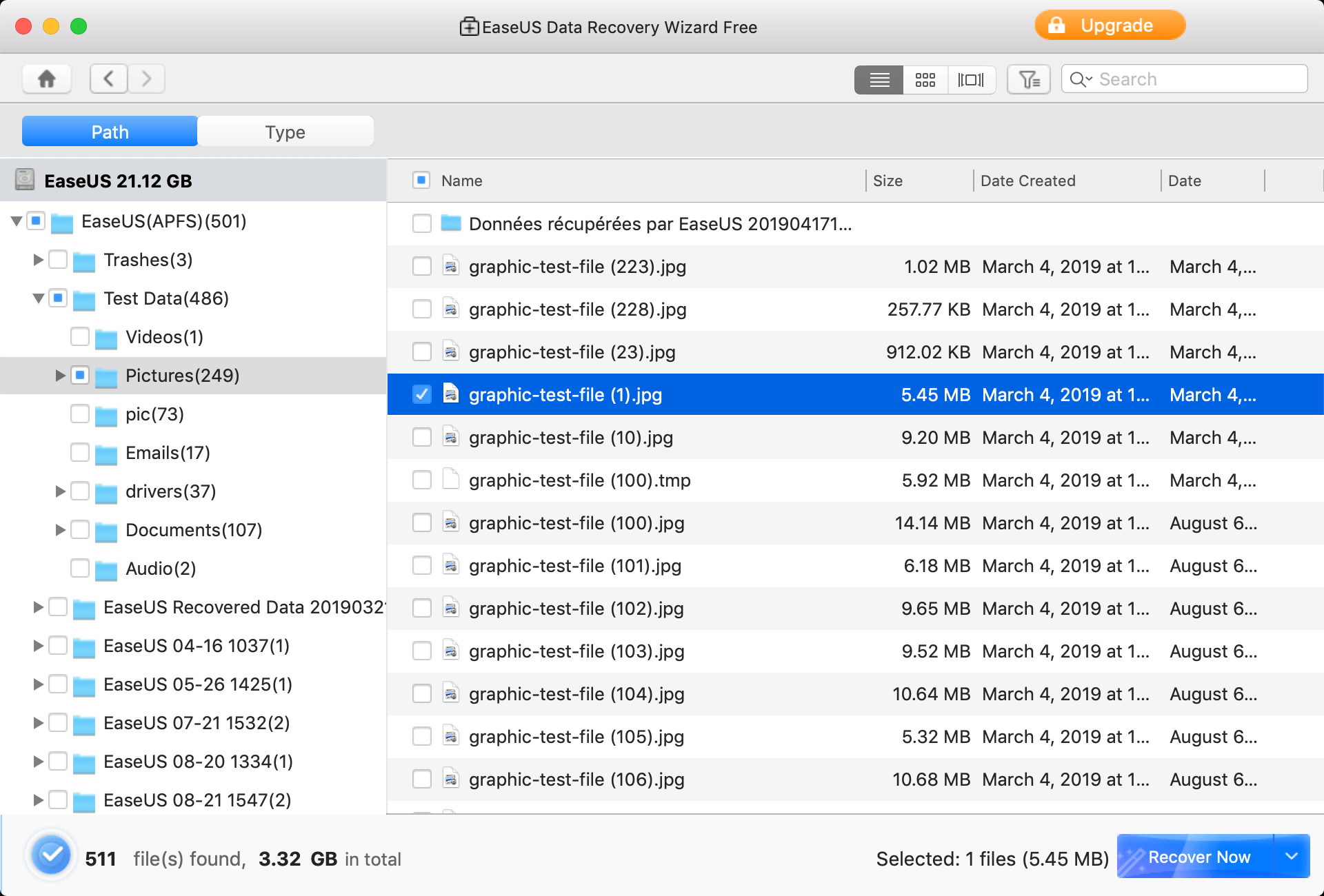Click the forward navigation arrow
Viewport: 1324px width, 896px height.
146,78
